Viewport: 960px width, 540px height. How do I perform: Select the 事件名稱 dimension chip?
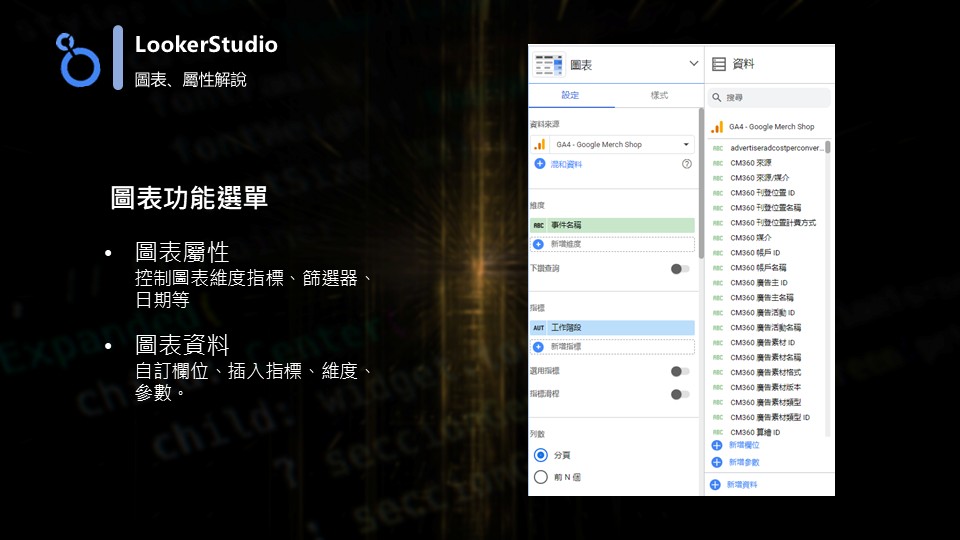click(x=612, y=226)
